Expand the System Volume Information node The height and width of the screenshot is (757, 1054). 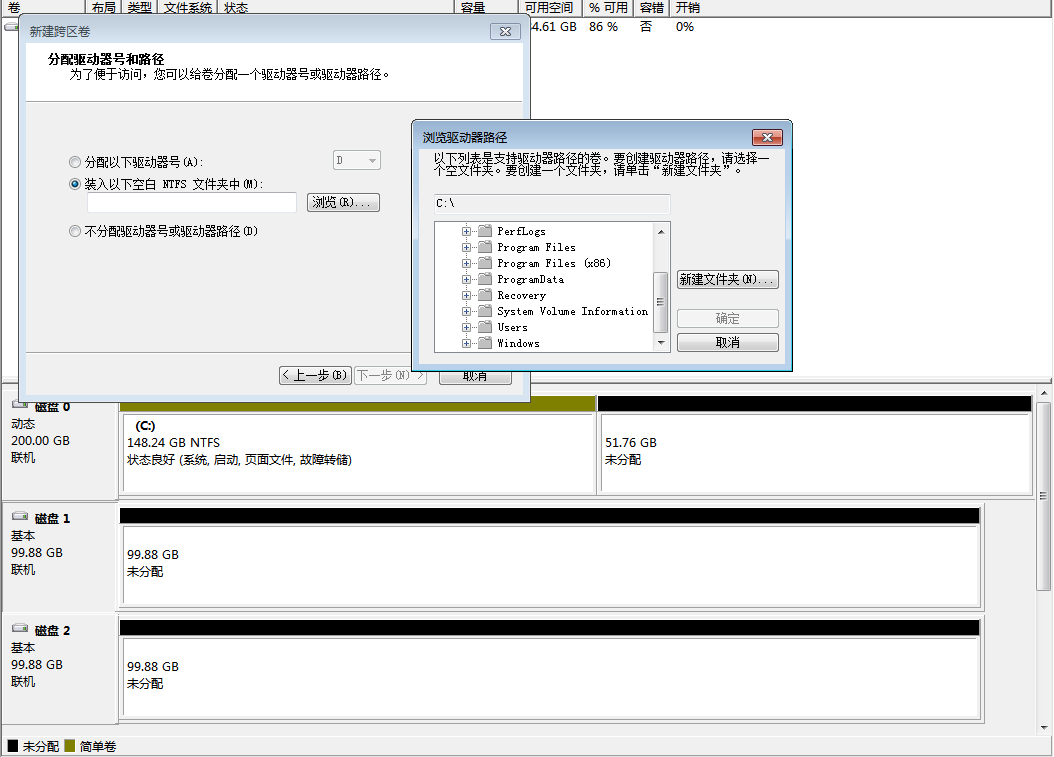click(x=466, y=311)
